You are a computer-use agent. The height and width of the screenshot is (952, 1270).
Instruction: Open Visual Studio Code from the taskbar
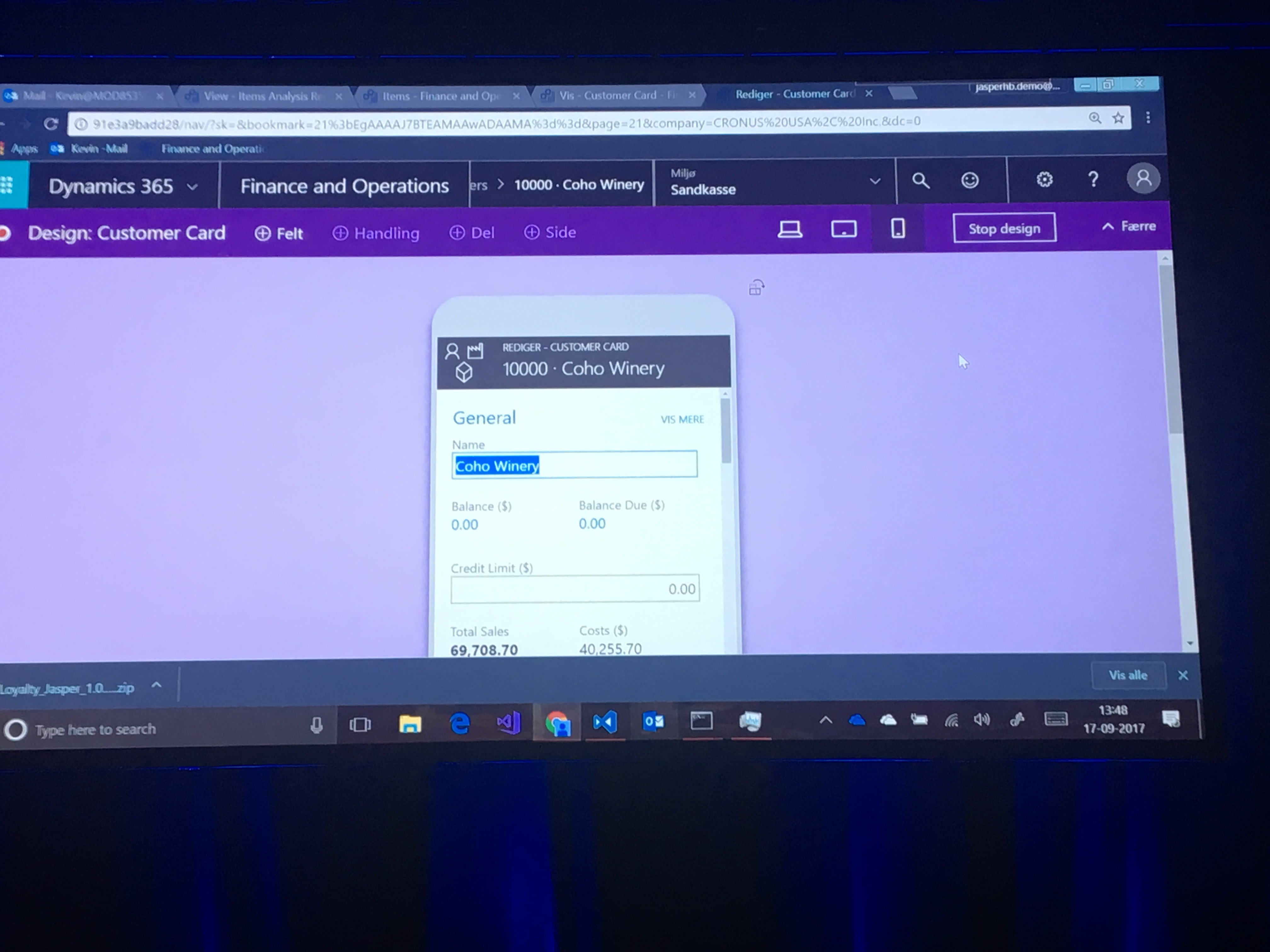(x=604, y=722)
